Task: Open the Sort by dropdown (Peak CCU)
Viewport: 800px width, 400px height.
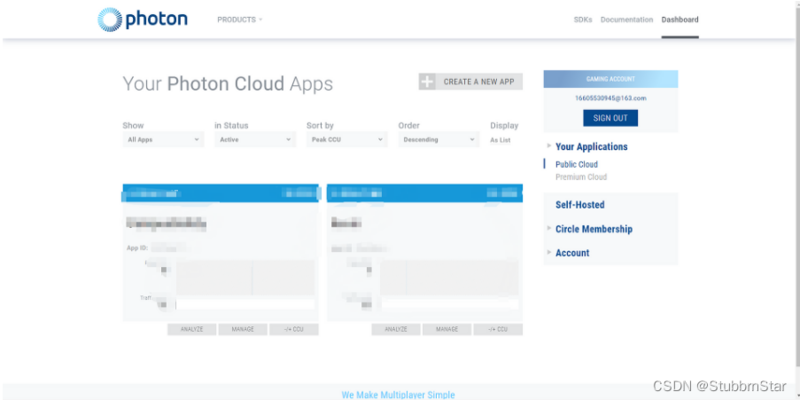Action: (x=346, y=140)
